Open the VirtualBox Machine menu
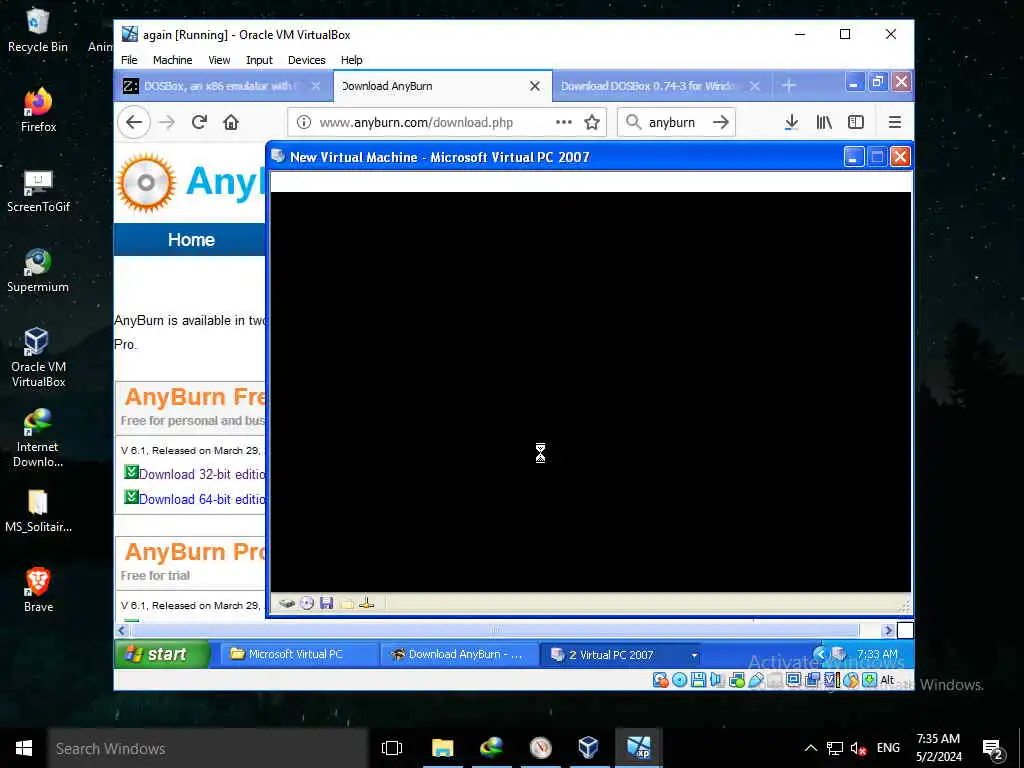 pyautogui.click(x=172, y=60)
